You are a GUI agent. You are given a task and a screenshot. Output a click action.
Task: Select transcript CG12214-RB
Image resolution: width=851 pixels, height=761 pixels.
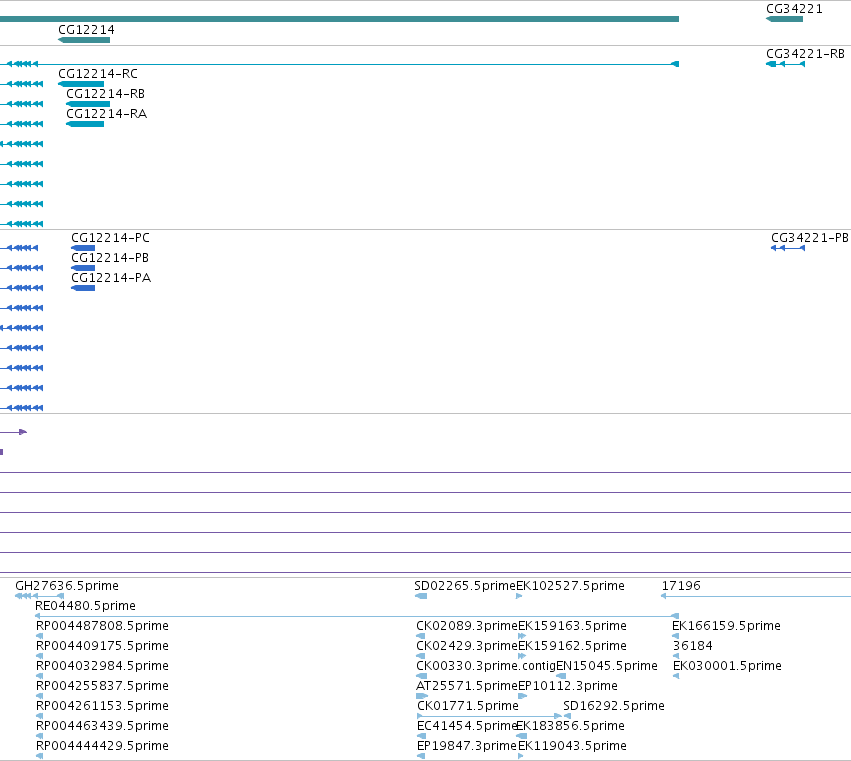pos(88,104)
